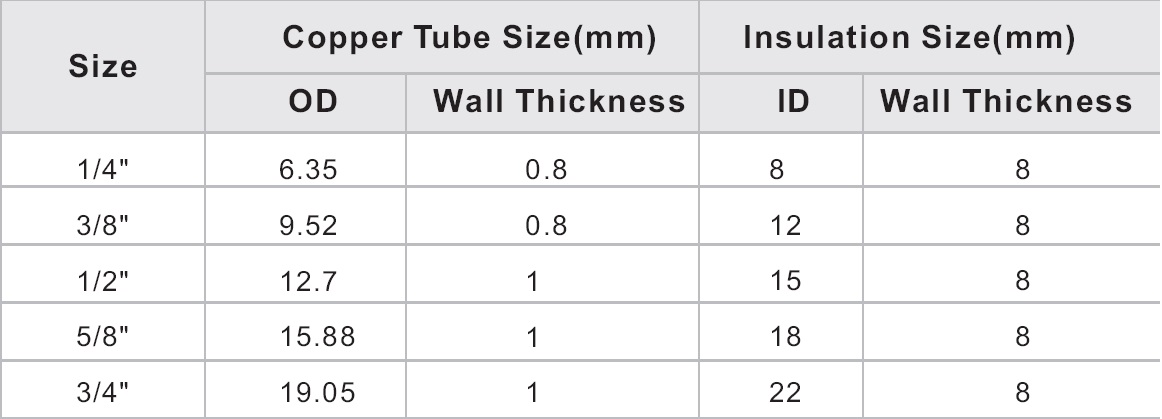Select the 3/8" size cell
The width and height of the screenshot is (1162, 419).
pyautogui.click(x=103, y=225)
